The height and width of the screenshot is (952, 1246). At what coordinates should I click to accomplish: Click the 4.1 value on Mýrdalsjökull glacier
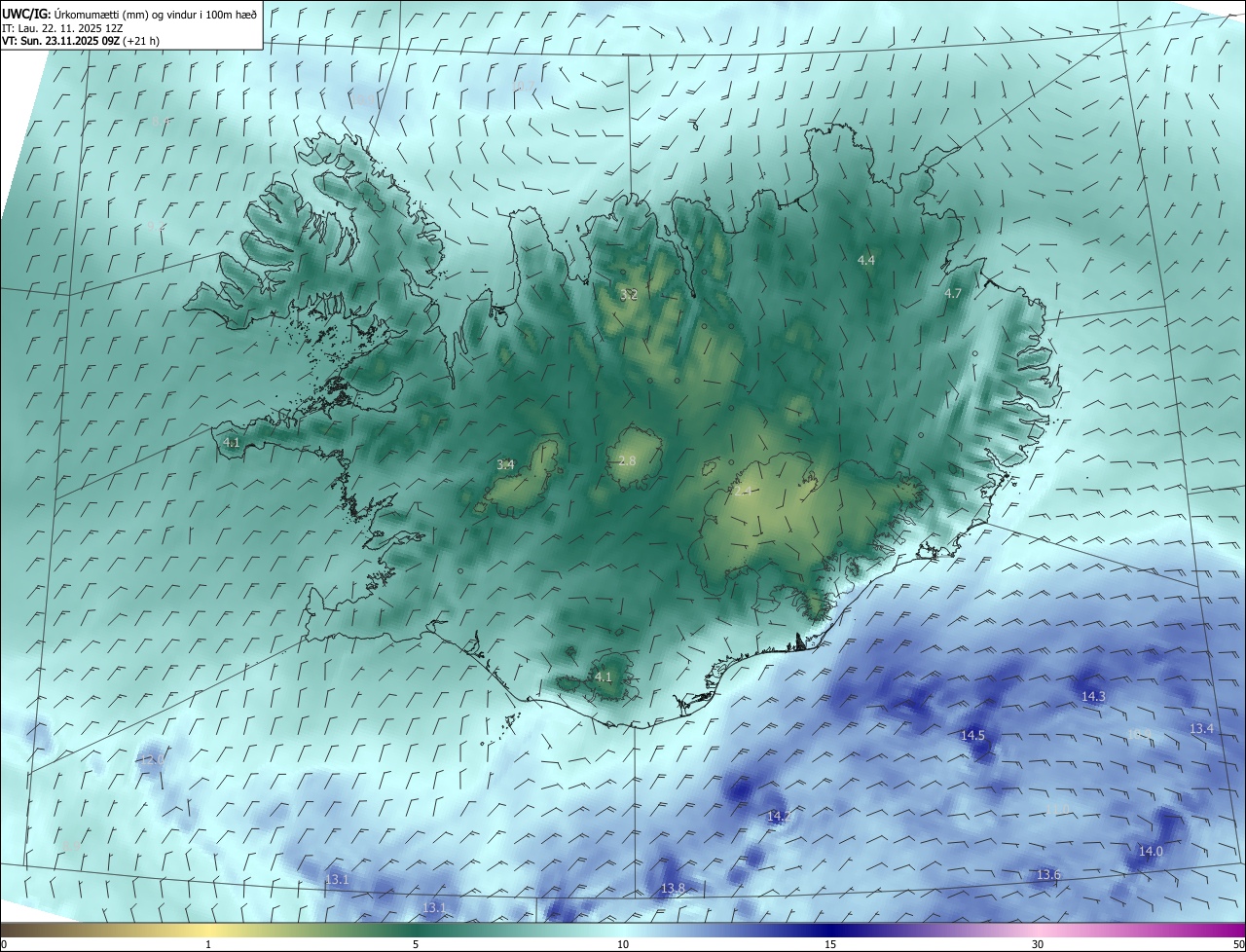coord(603,677)
